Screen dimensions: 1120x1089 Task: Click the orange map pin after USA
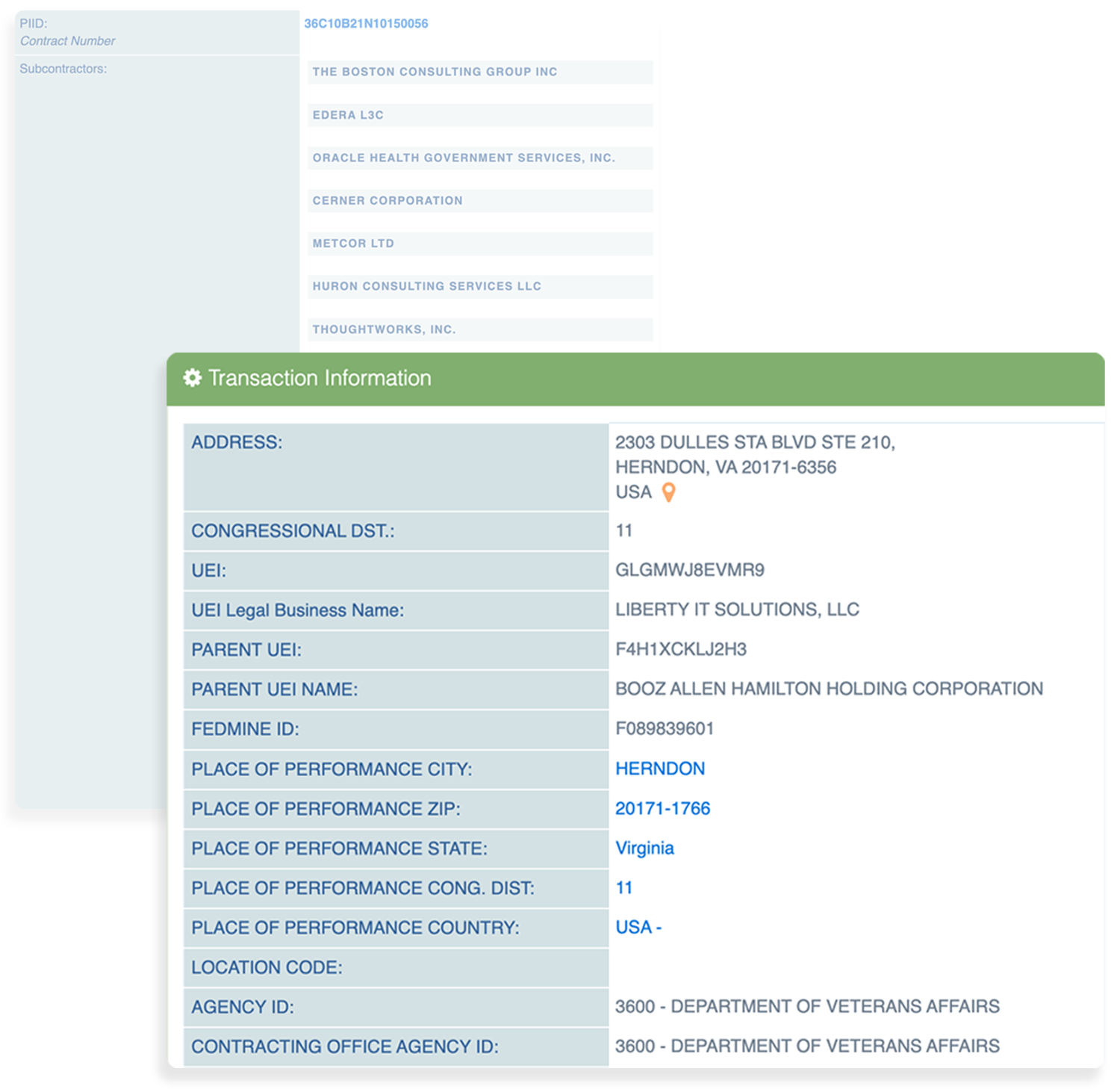point(668,492)
